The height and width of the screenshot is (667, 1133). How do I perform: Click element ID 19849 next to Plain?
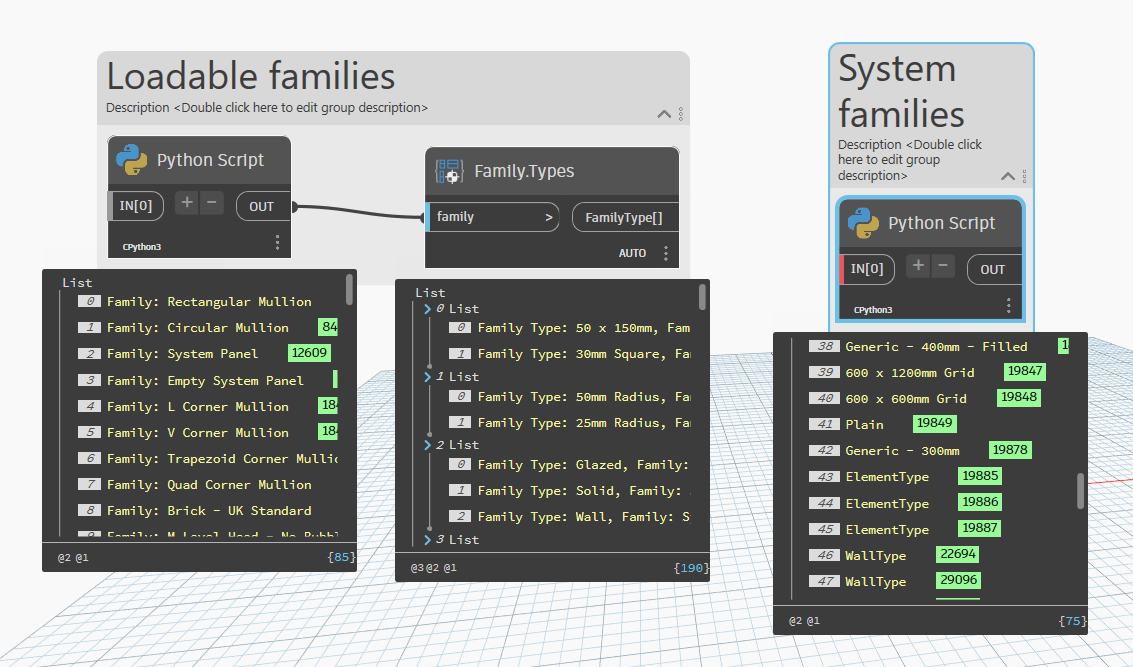point(935,423)
